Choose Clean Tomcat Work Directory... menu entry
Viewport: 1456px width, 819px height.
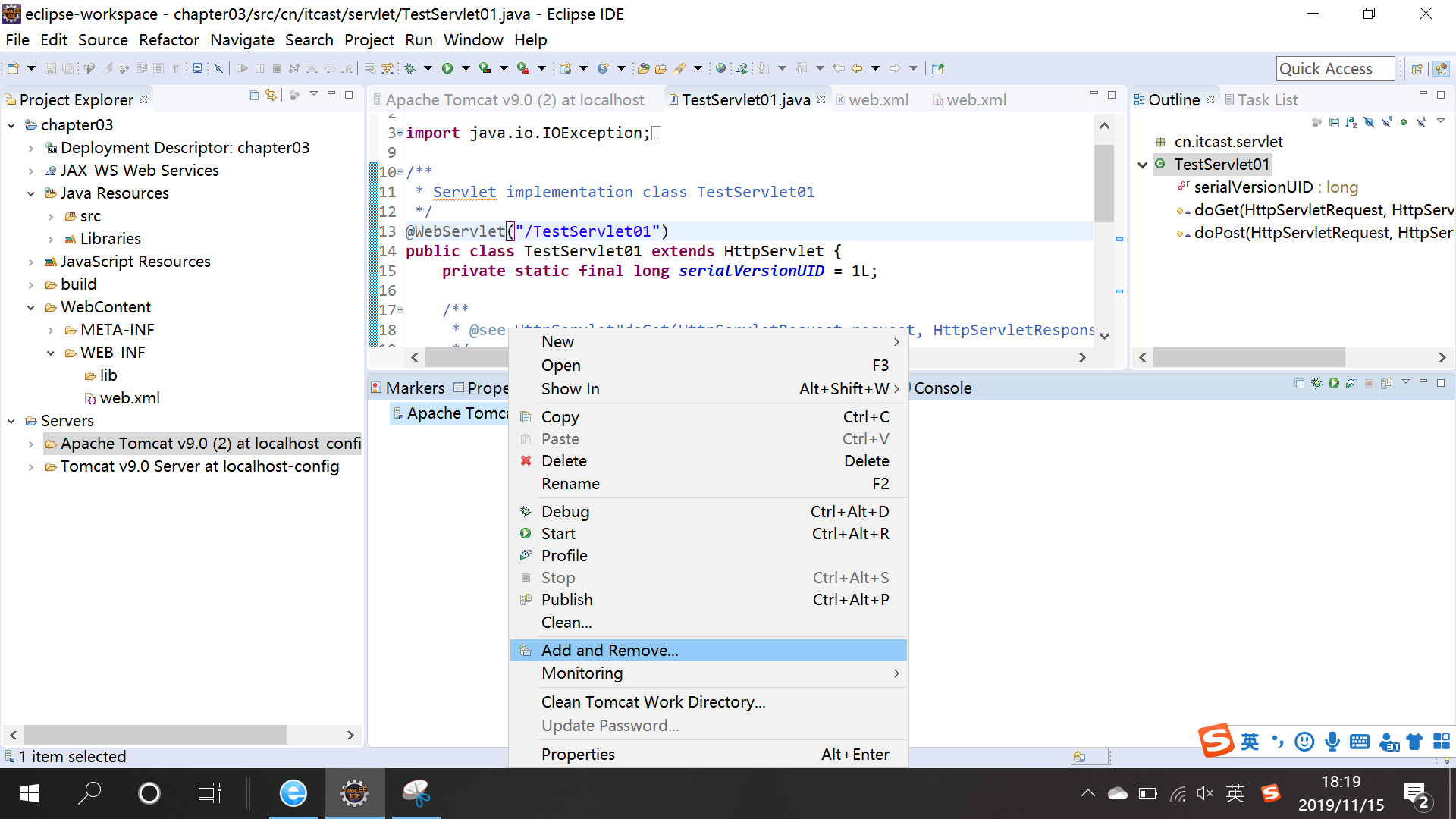[653, 702]
